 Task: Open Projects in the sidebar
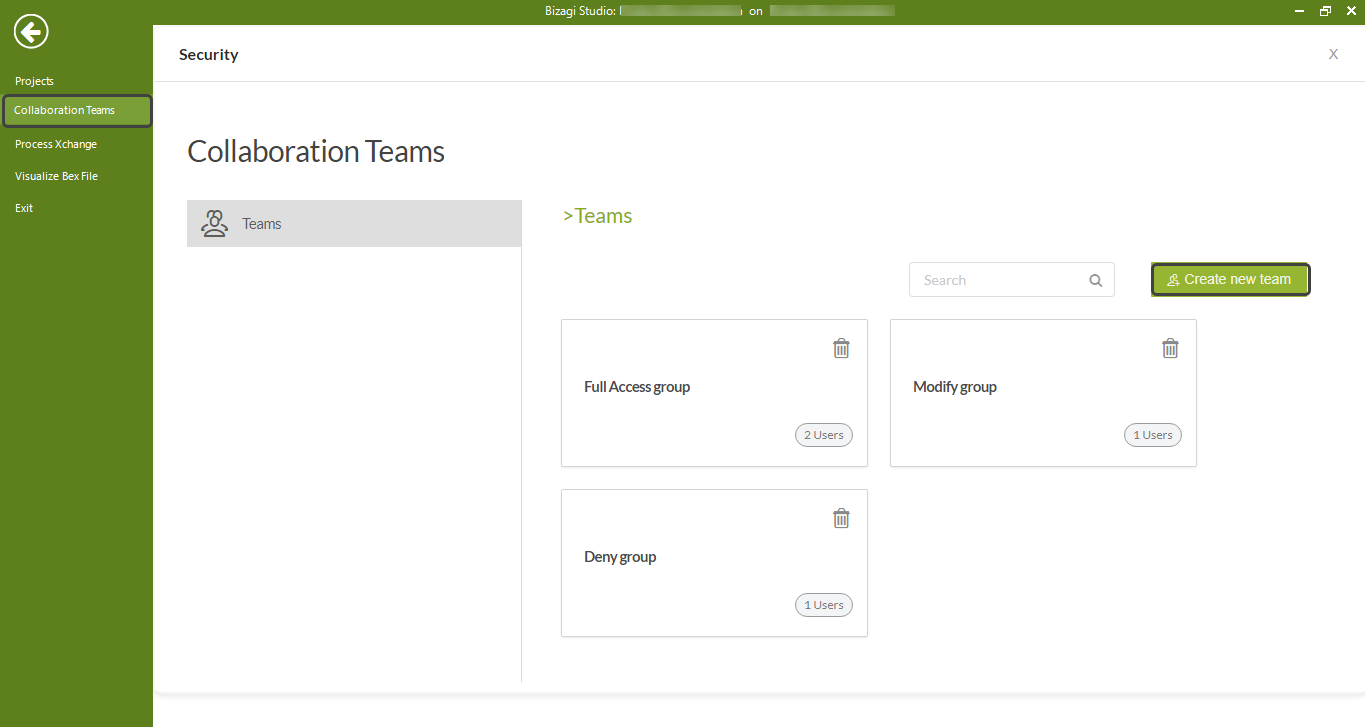coord(35,81)
